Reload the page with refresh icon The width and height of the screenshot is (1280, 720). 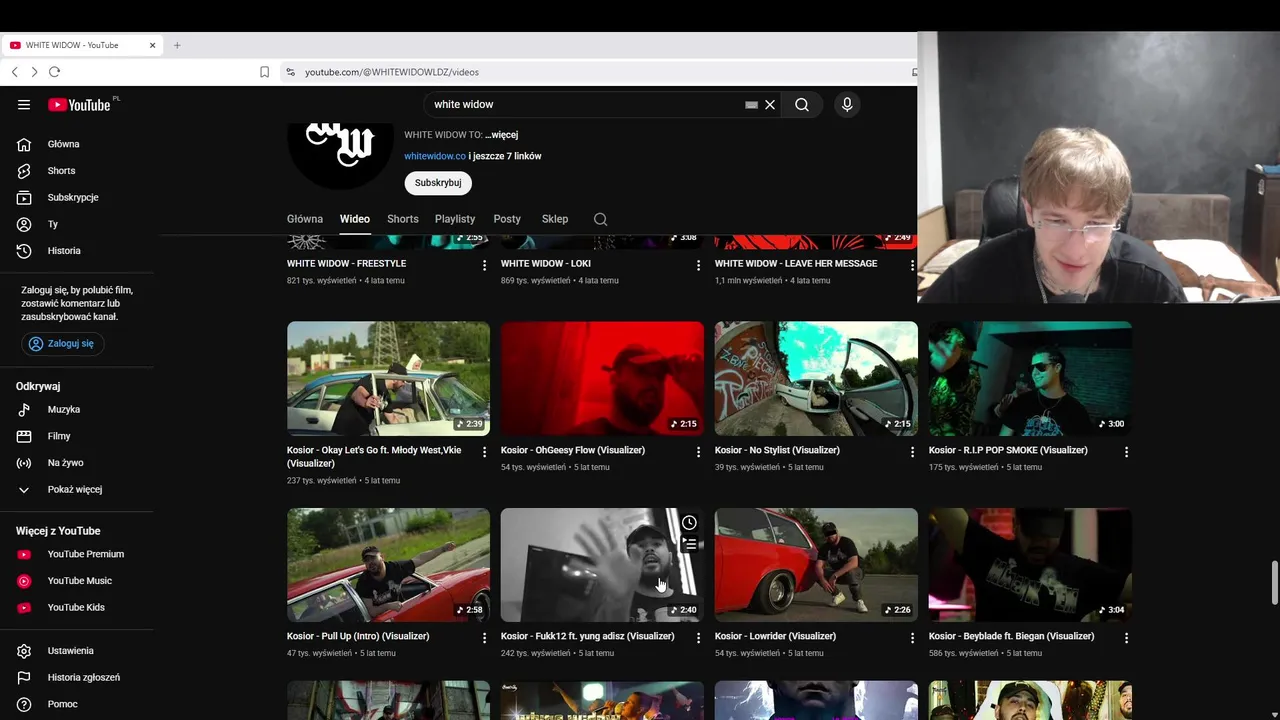pos(55,72)
